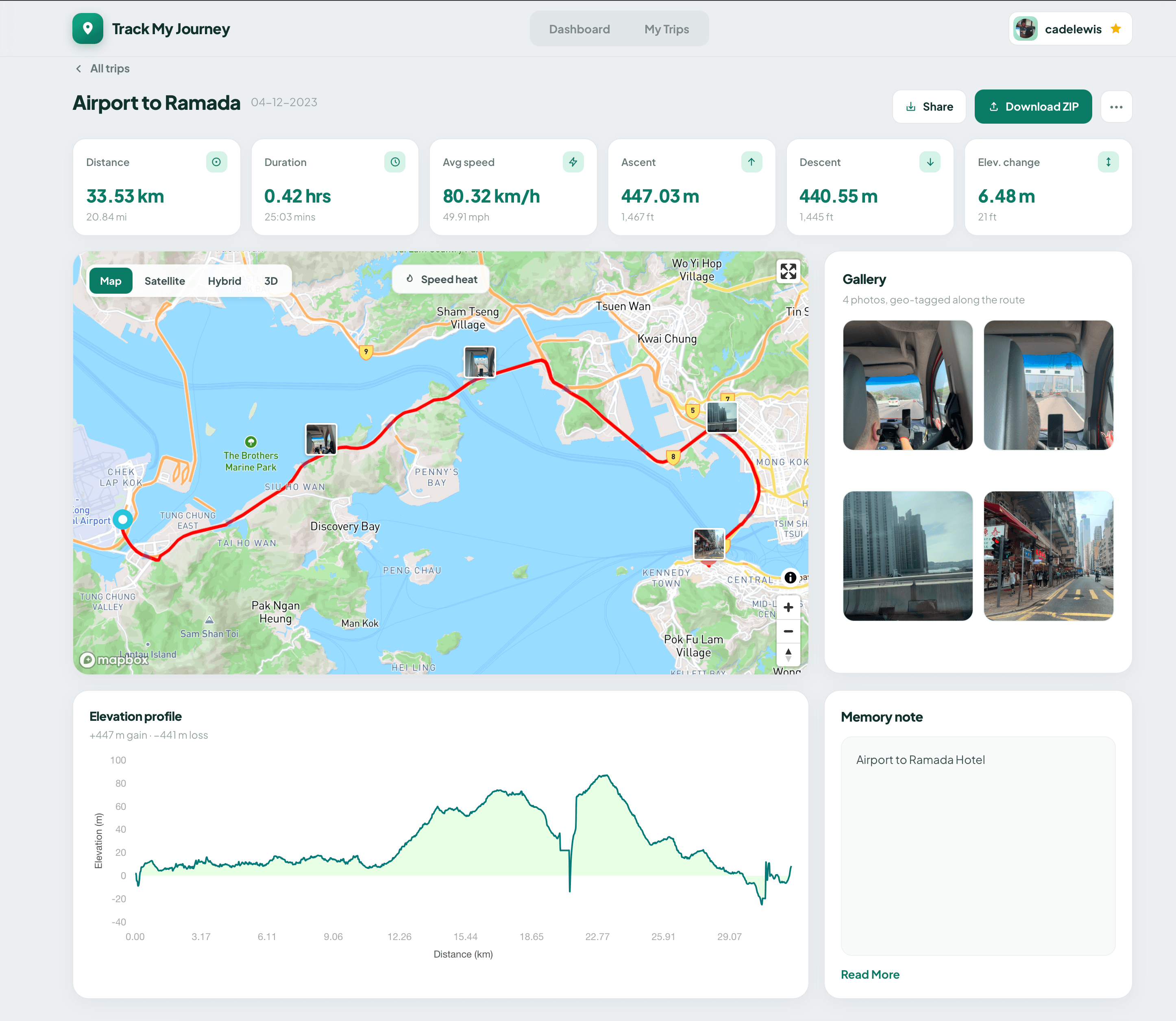Click the Track My Journey logo pin icon
The height and width of the screenshot is (1021, 1176).
pos(88,28)
